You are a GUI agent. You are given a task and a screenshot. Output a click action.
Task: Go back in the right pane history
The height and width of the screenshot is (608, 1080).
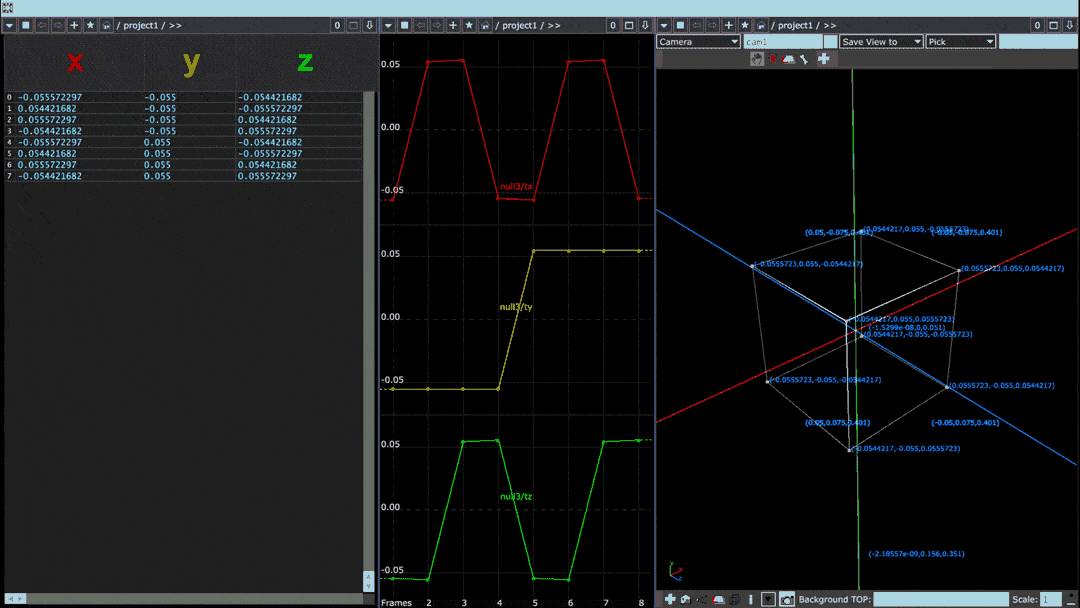click(x=696, y=25)
